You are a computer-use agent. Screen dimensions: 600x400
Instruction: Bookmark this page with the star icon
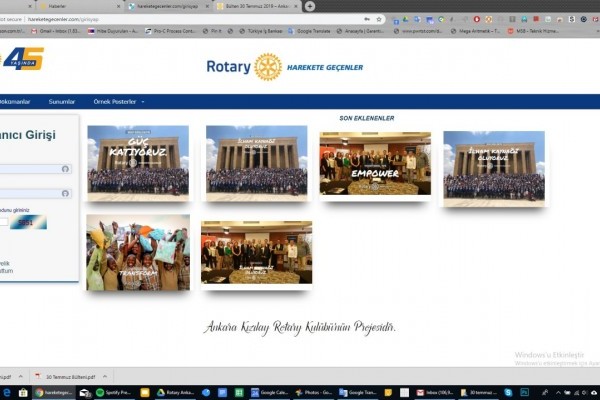[379, 19]
